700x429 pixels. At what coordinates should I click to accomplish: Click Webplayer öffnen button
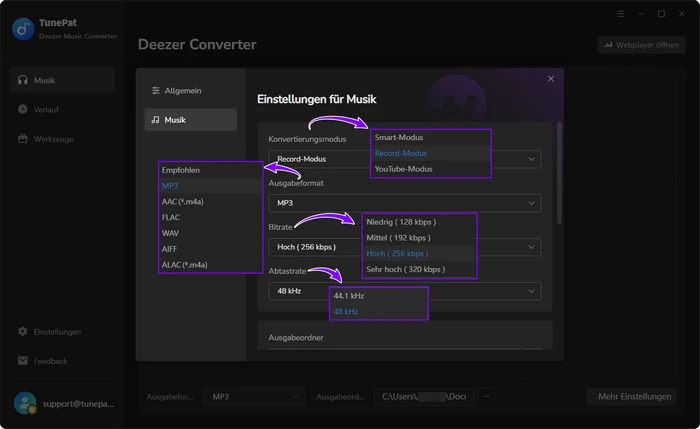[x=641, y=45]
